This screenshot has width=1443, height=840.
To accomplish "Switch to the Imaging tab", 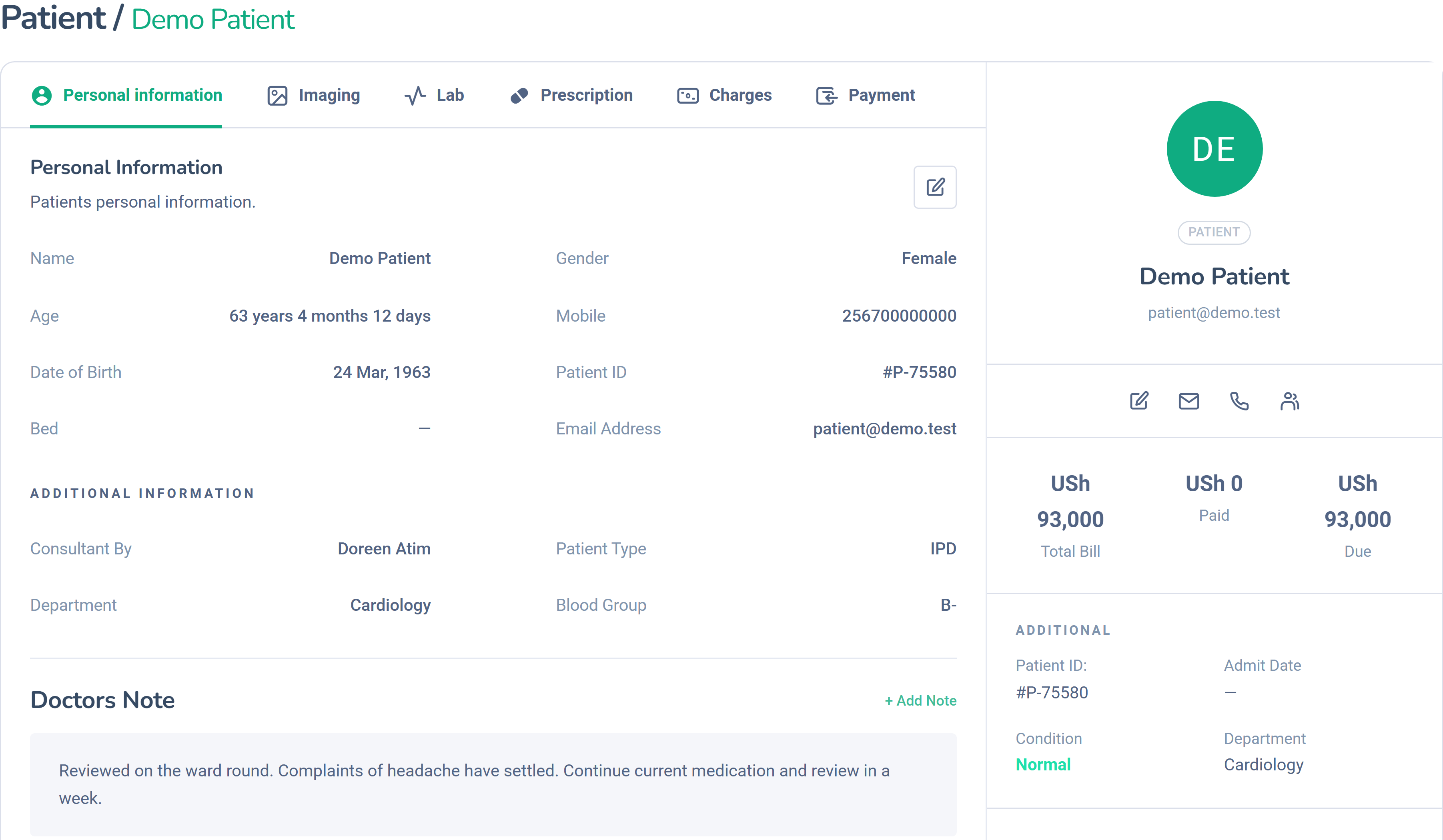I will 313,95.
